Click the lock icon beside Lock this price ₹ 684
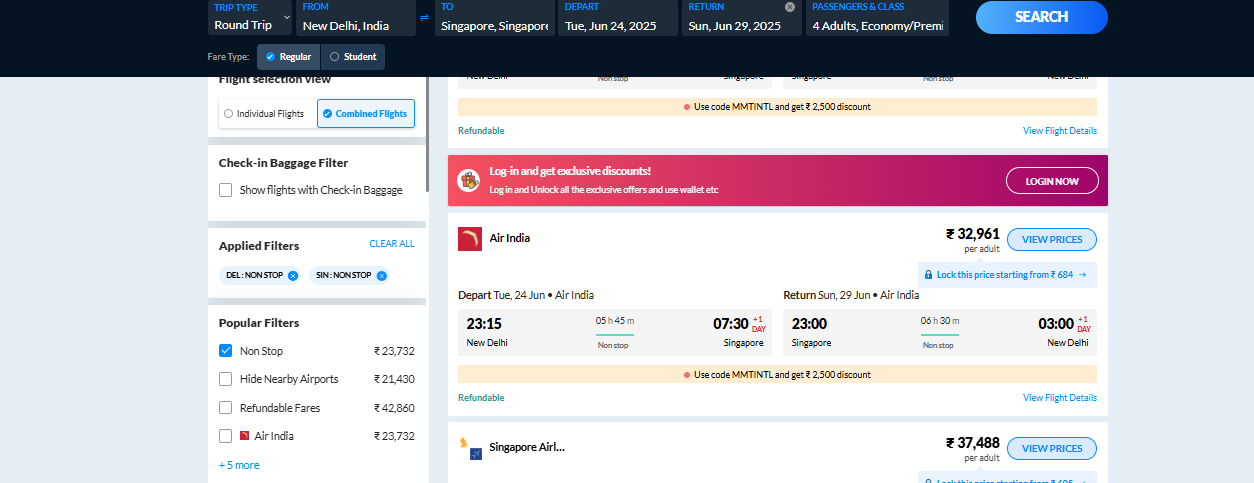This screenshot has width=1254, height=483. [929, 274]
